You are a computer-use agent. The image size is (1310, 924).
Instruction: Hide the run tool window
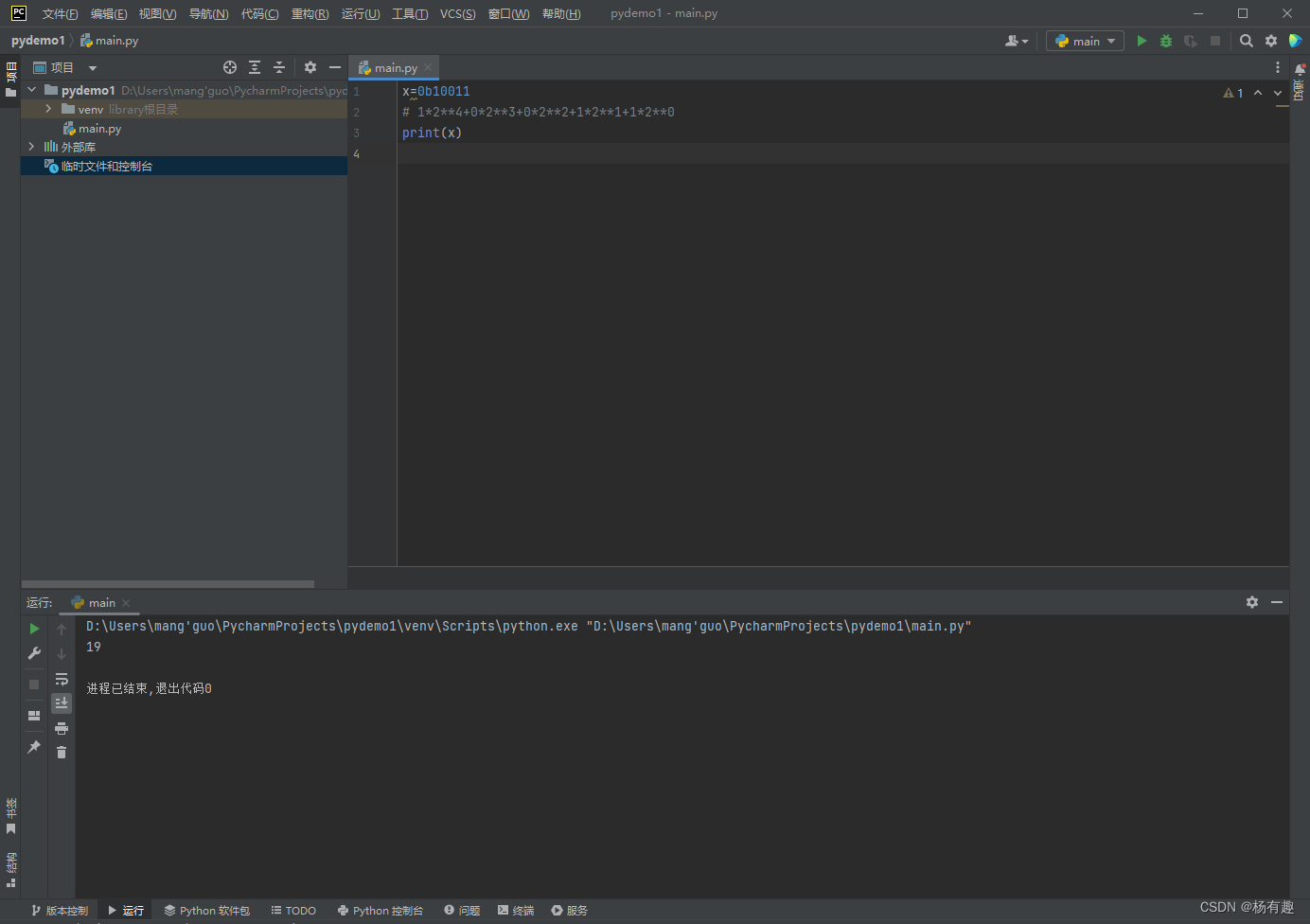[1277, 602]
